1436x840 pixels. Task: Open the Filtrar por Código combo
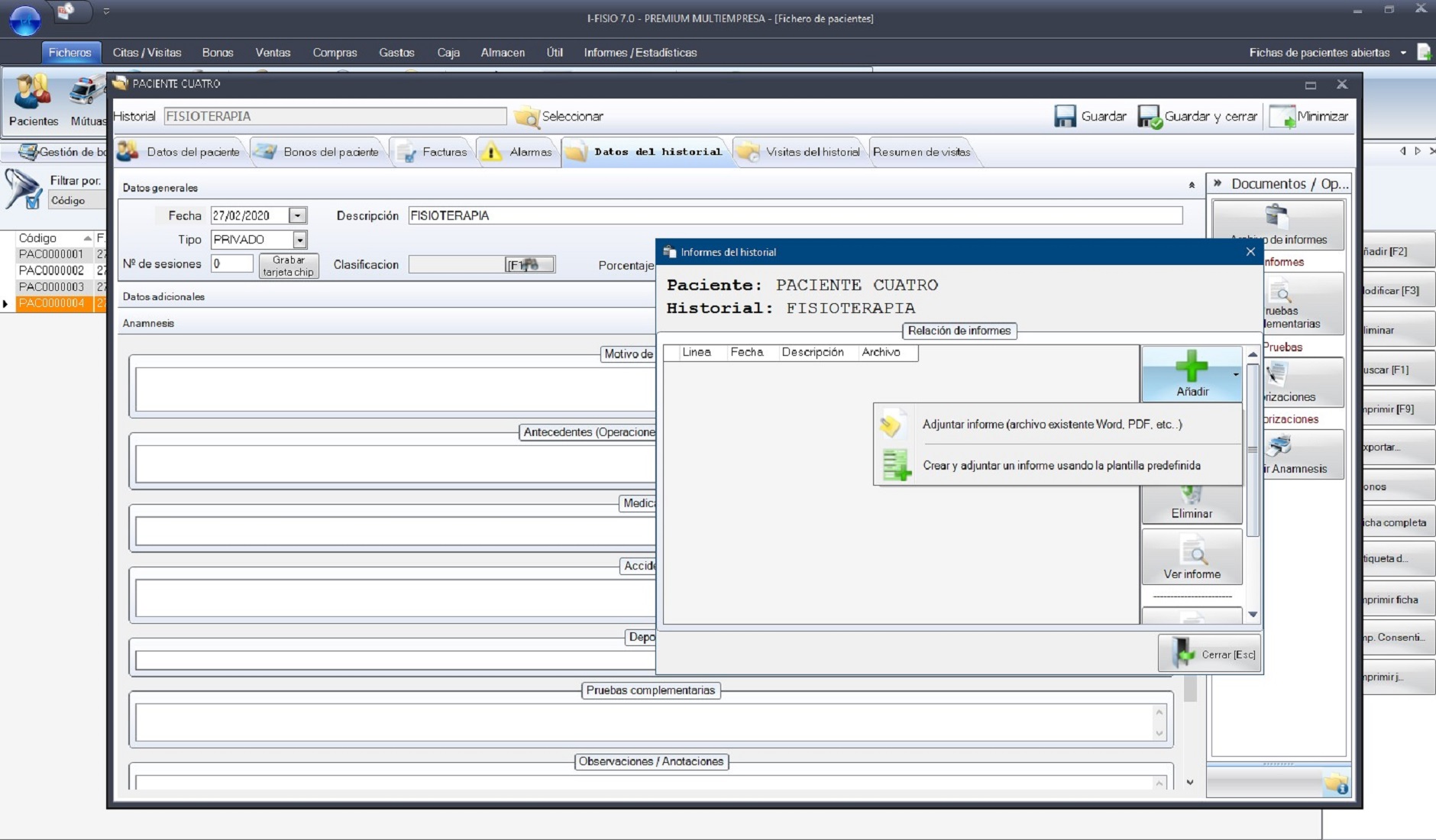click(x=76, y=200)
